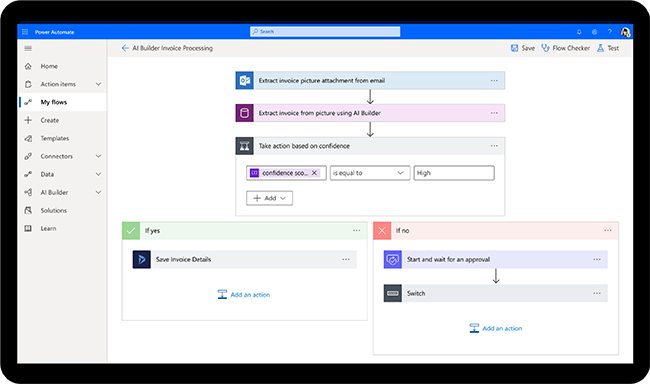
Task: Open the 'is equal to' operator dropdown
Action: click(x=370, y=173)
